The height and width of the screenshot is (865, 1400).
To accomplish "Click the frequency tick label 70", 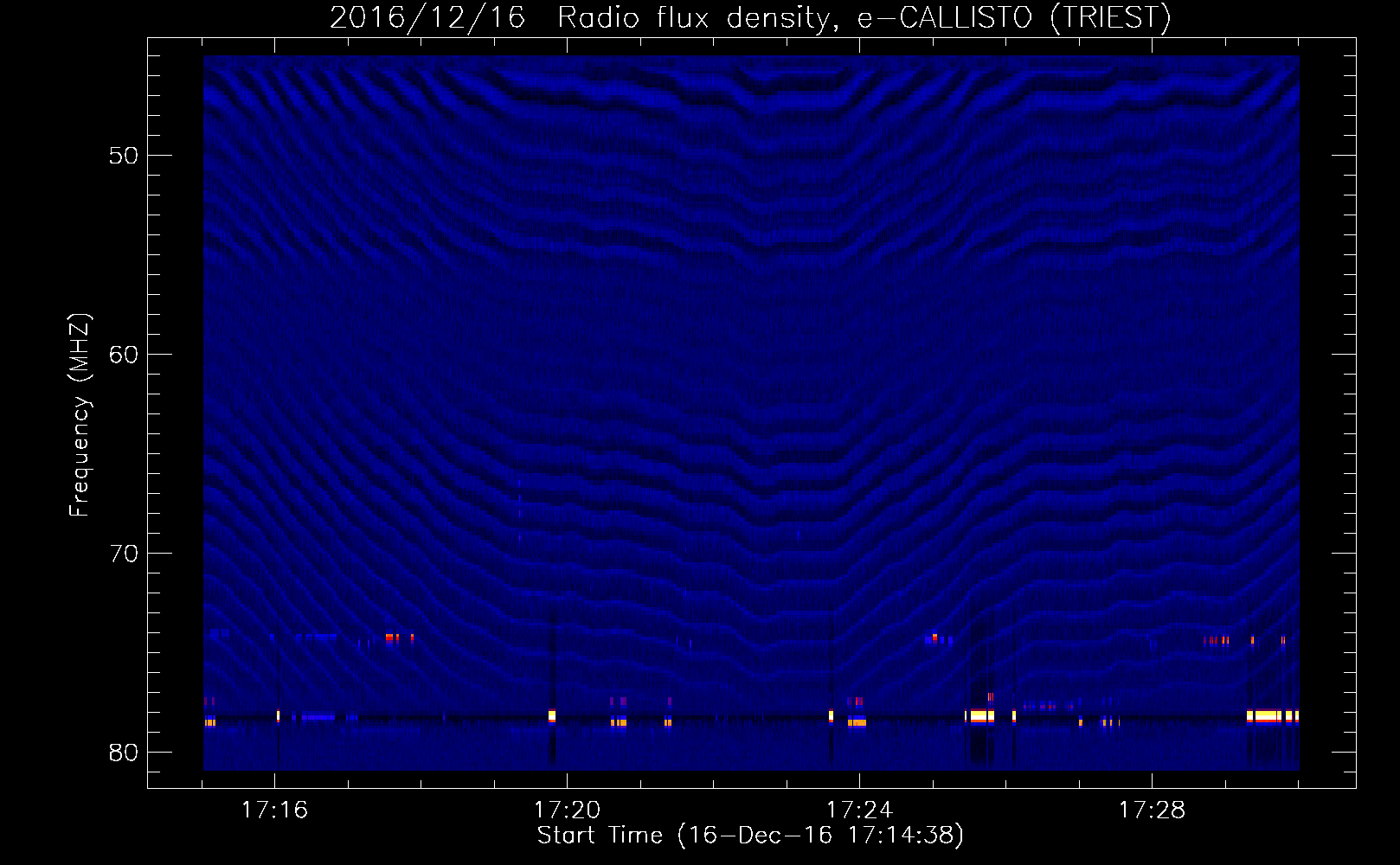I will point(124,554).
